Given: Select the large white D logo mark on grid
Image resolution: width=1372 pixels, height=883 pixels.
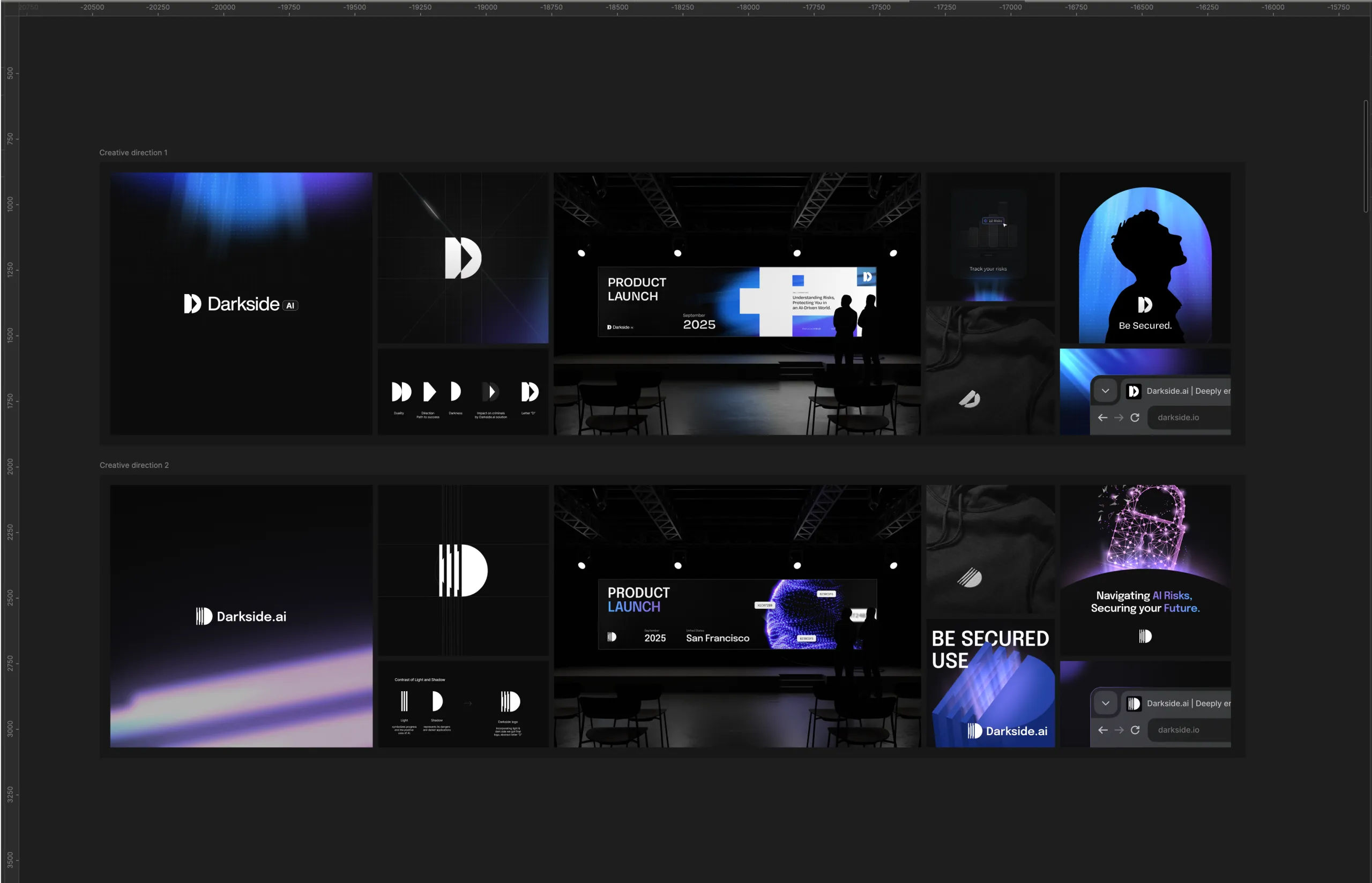Looking at the screenshot, I should tap(463, 258).
